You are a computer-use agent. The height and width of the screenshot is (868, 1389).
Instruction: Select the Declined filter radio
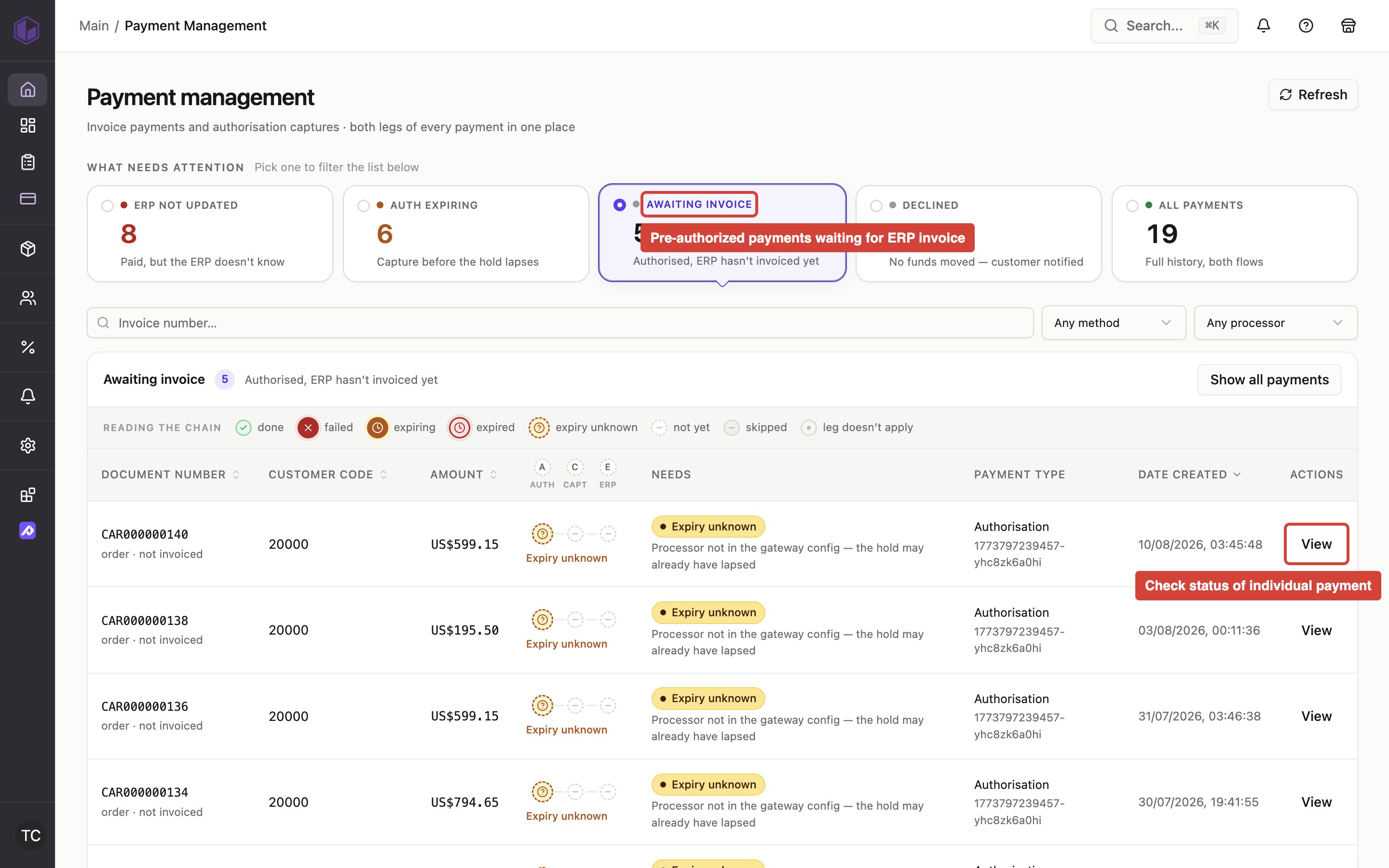click(876, 205)
